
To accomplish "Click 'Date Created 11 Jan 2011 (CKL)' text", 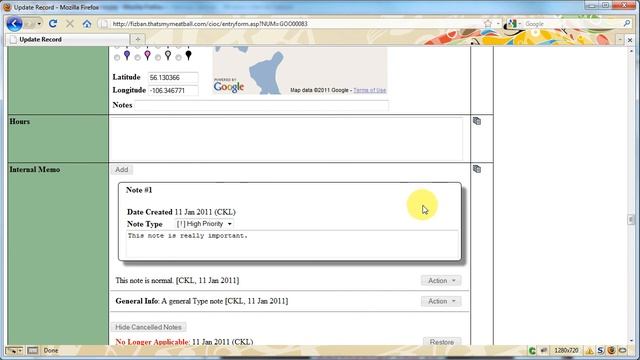I will point(181,212).
